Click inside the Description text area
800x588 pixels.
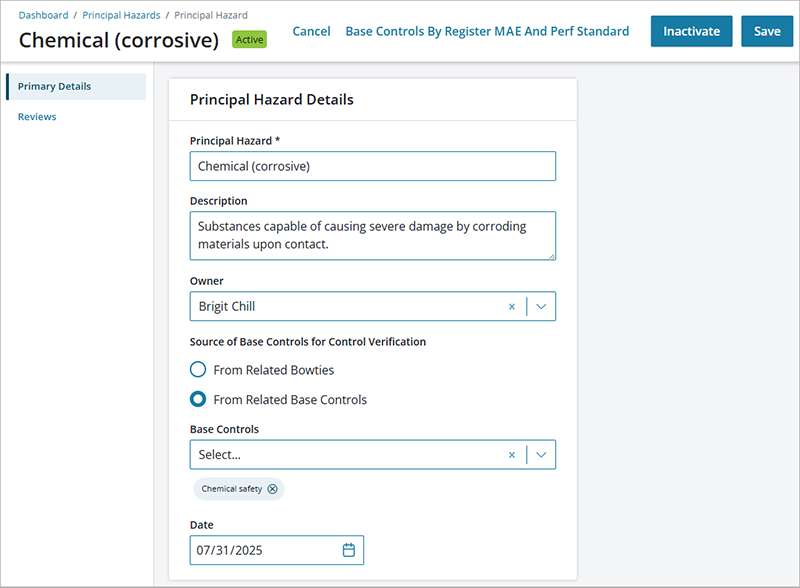pyautogui.click(x=373, y=236)
